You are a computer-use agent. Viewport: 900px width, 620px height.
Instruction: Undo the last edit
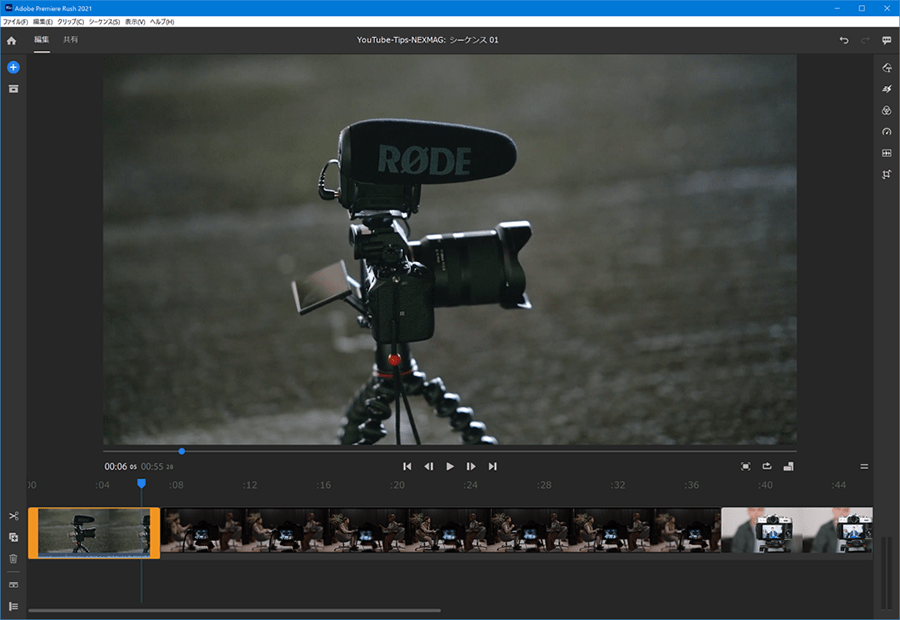[x=844, y=40]
